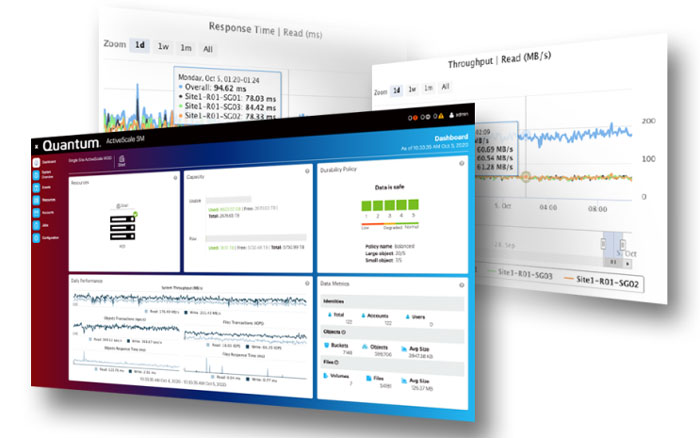Open info icon on Daily Performance card

click(307, 283)
